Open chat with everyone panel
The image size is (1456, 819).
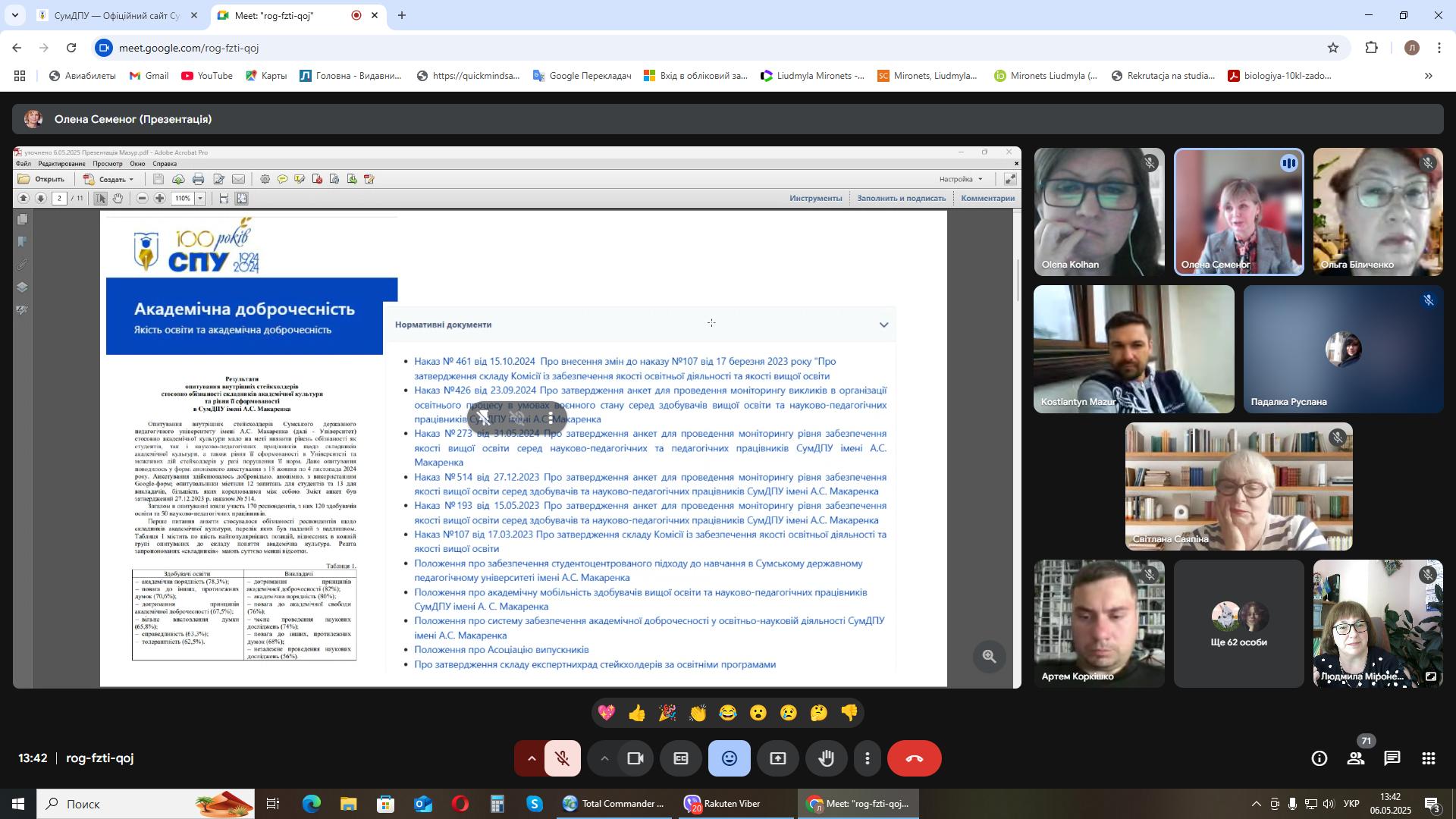(1392, 758)
